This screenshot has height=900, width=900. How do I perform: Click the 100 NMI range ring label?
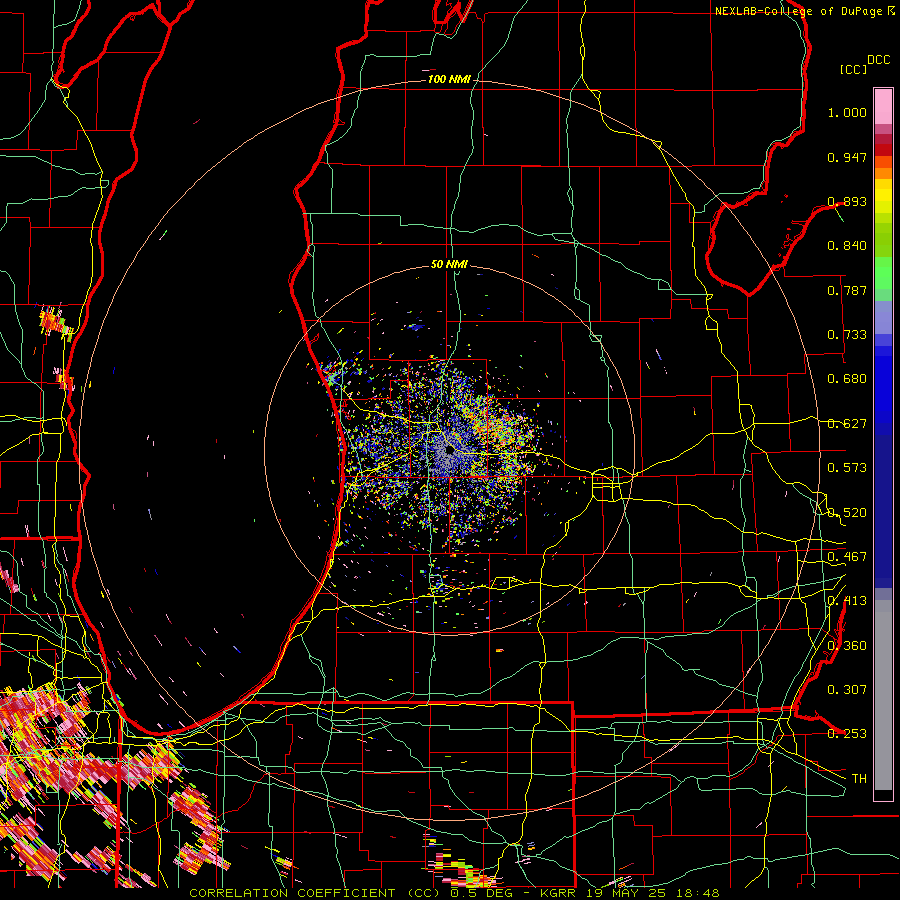449,79
